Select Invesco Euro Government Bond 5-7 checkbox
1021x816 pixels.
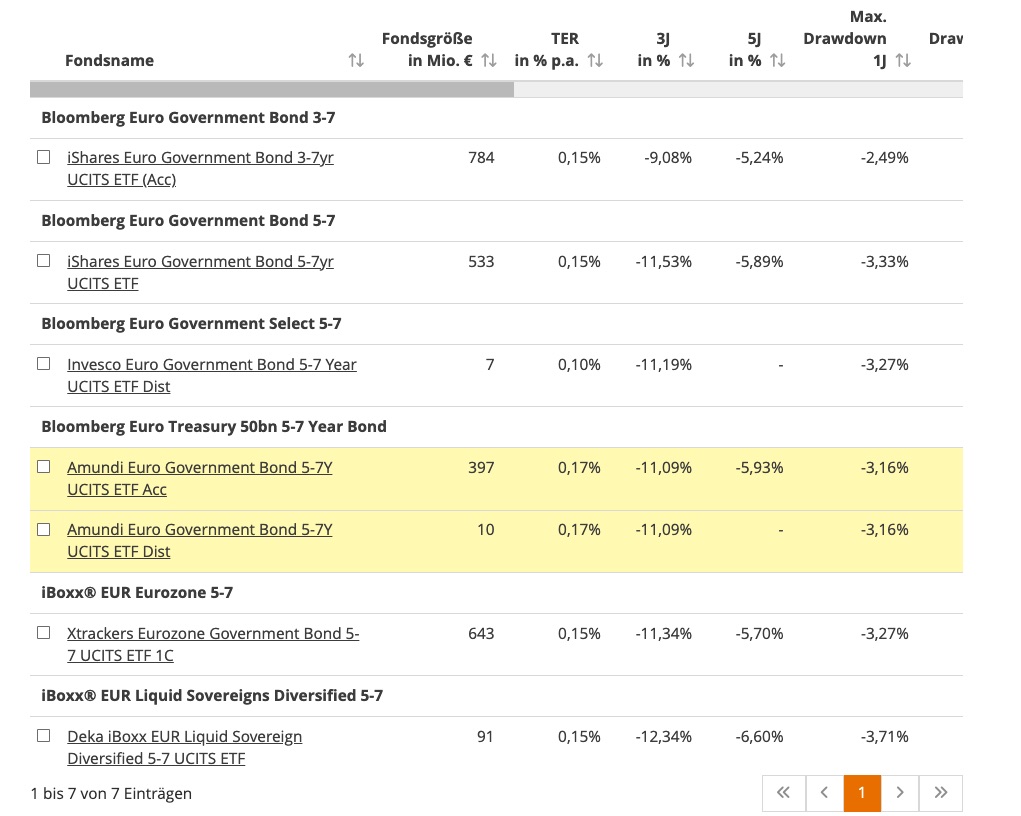pyautogui.click(x=44, y=364)
